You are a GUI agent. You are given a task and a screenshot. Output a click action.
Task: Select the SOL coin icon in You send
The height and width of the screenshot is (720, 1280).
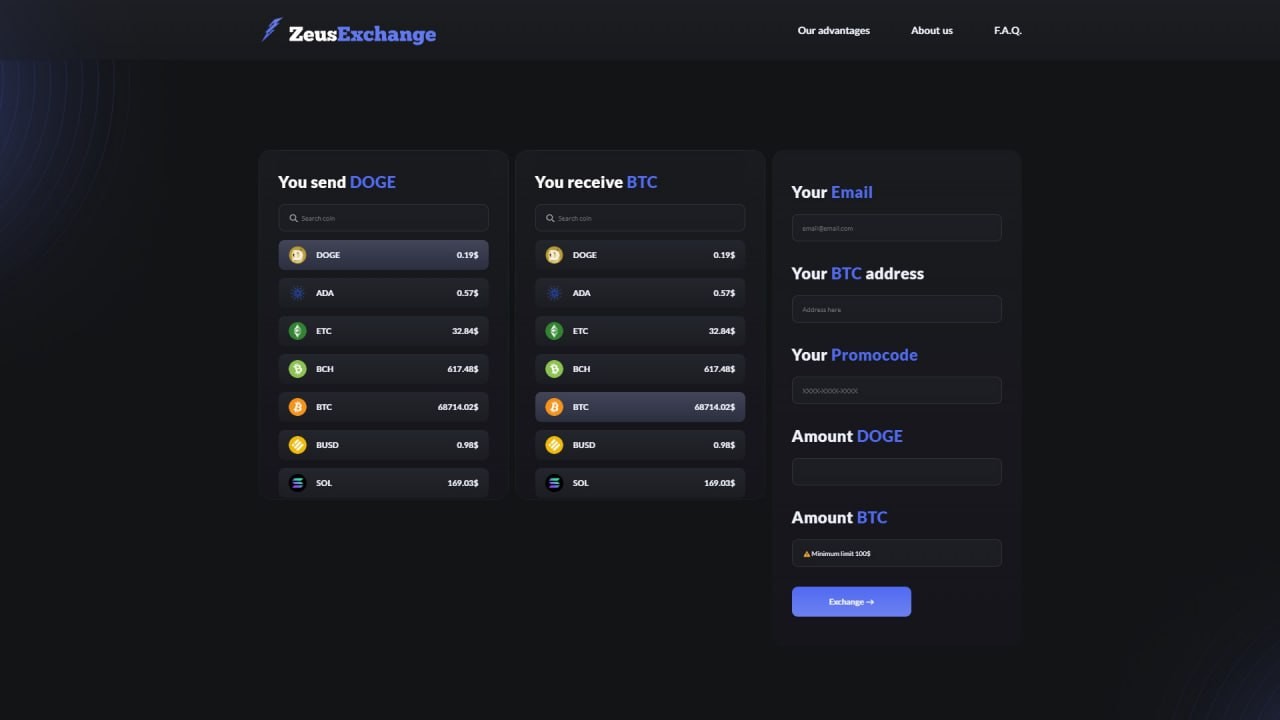click(297, 483)
